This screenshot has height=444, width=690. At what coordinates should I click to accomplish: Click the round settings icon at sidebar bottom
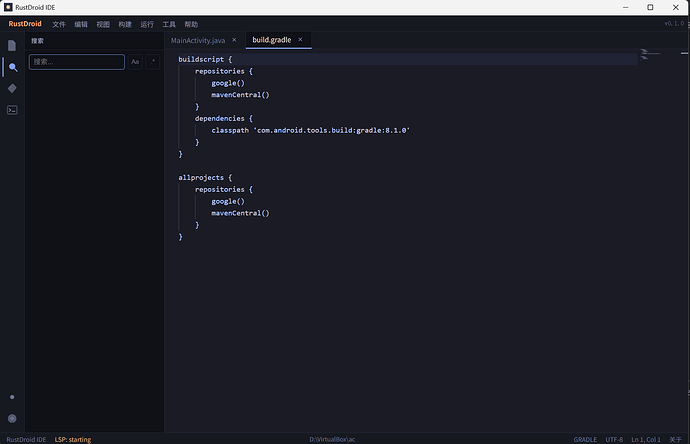[x=12, y=418]
